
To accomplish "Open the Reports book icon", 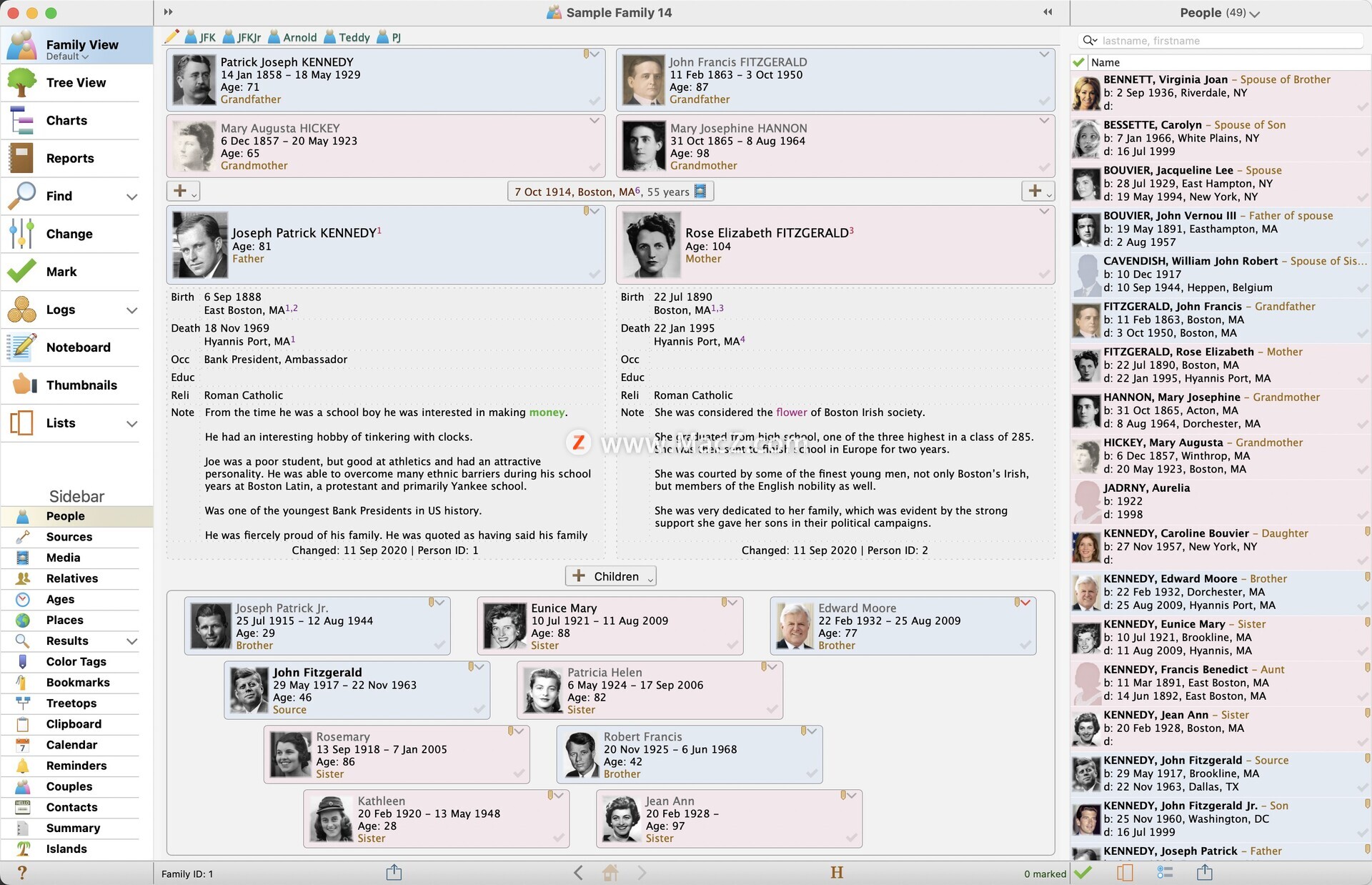I will [21, 158].
